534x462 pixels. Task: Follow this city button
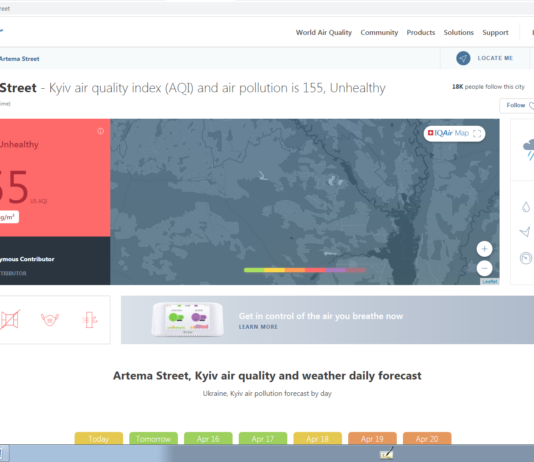point(518,106)
